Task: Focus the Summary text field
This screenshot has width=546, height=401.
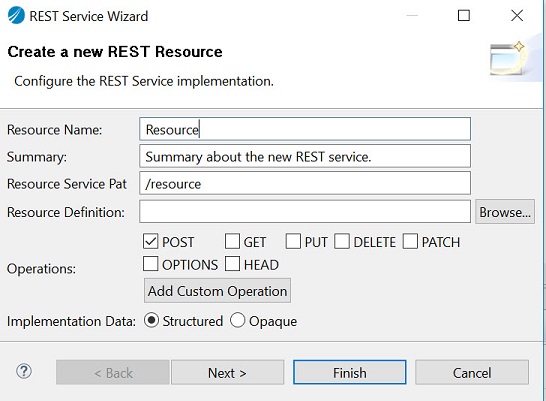Action: pyautogui.click(x=305, y=156)
